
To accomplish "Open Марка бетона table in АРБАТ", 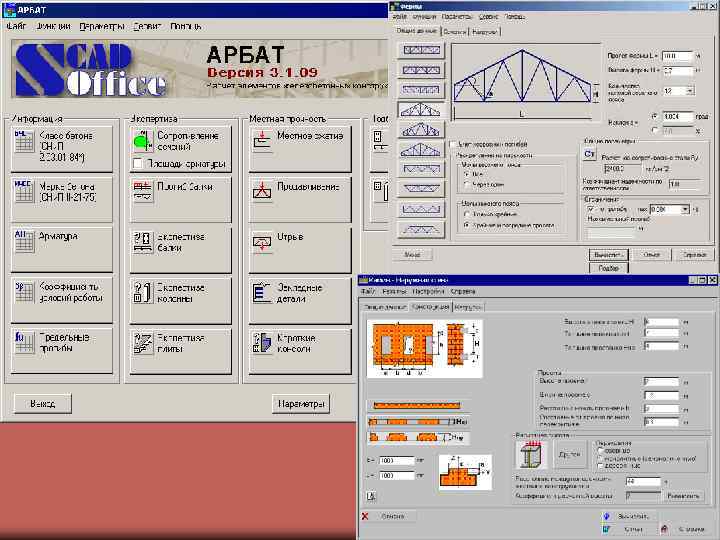I will (x=62, y=199).
